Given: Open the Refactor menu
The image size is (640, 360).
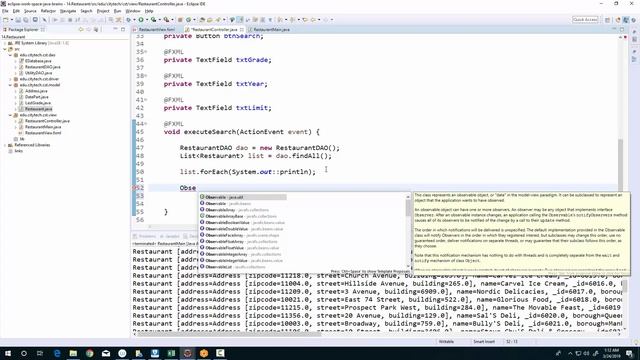Looking at the screenshot, I should click(x=48, y=11).
